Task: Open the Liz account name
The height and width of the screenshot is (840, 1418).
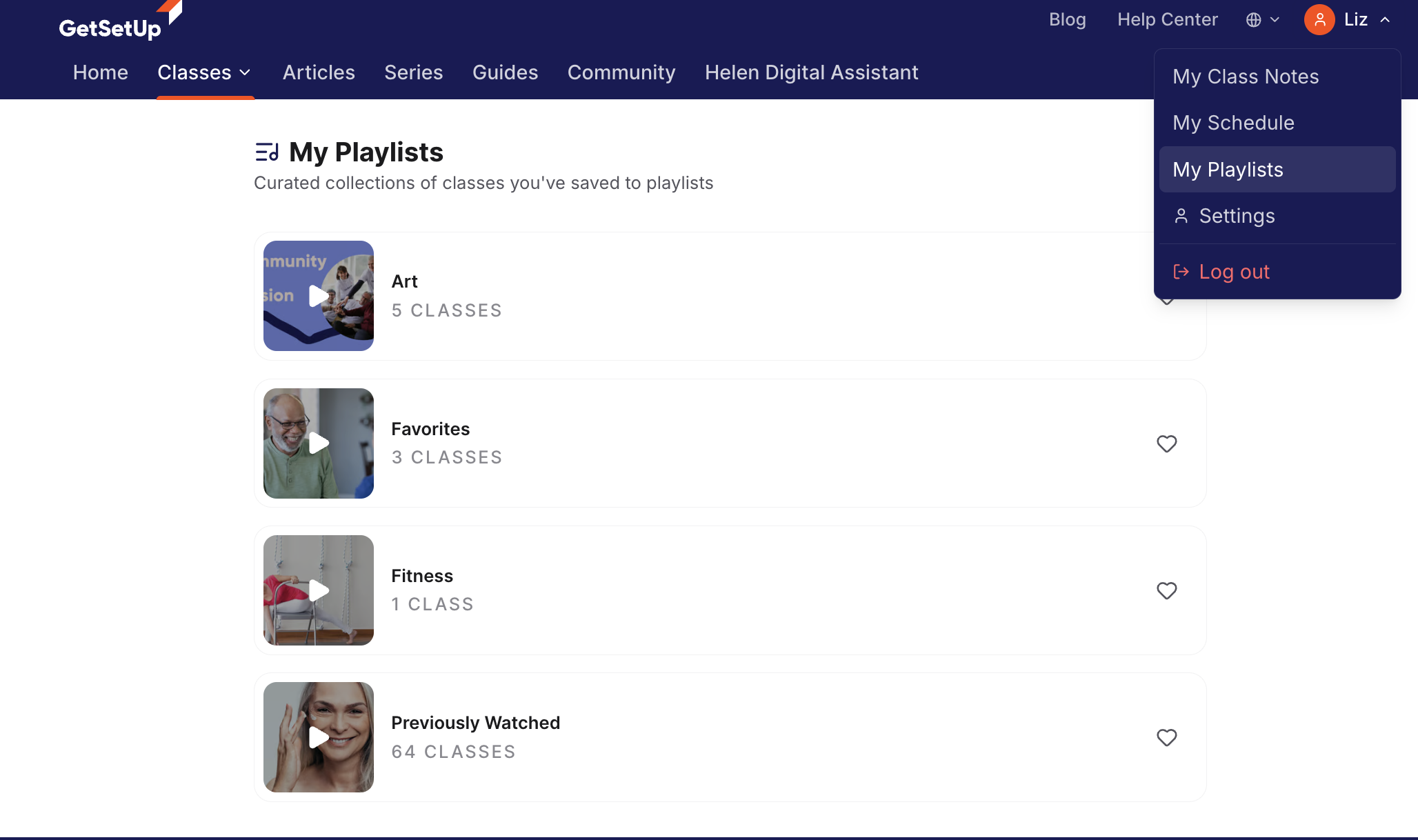Action: (x=1356, y=20)
